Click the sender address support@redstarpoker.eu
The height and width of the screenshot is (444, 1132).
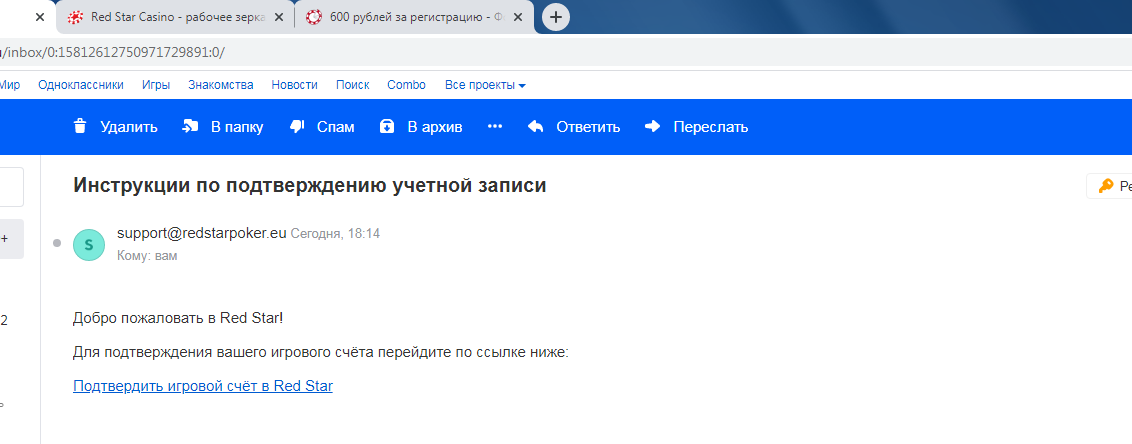point(202,233)
